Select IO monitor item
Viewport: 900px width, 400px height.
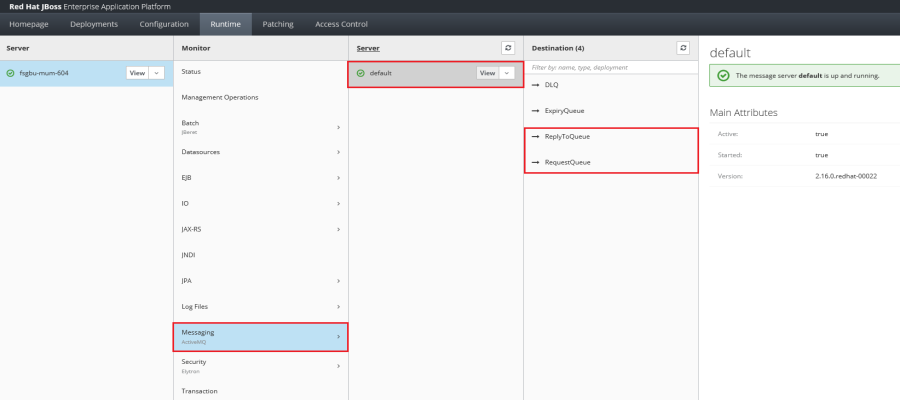[261, 204]
